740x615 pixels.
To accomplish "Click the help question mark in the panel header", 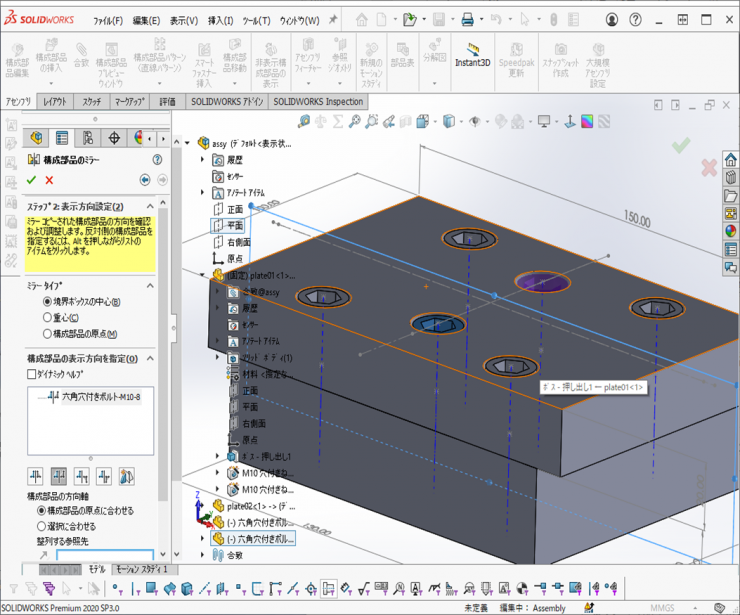I will [x=157, y=159].
